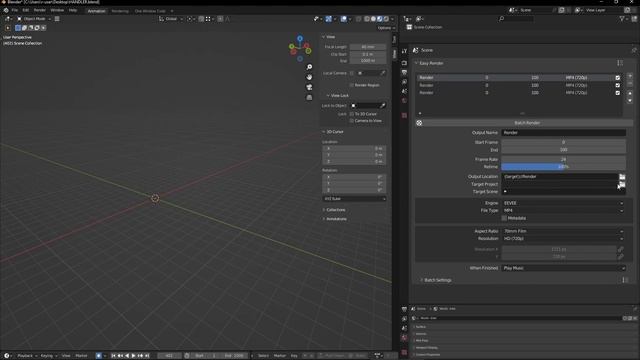
Task: Remove the selected render job with the minus button
Action: click(630, 84)
